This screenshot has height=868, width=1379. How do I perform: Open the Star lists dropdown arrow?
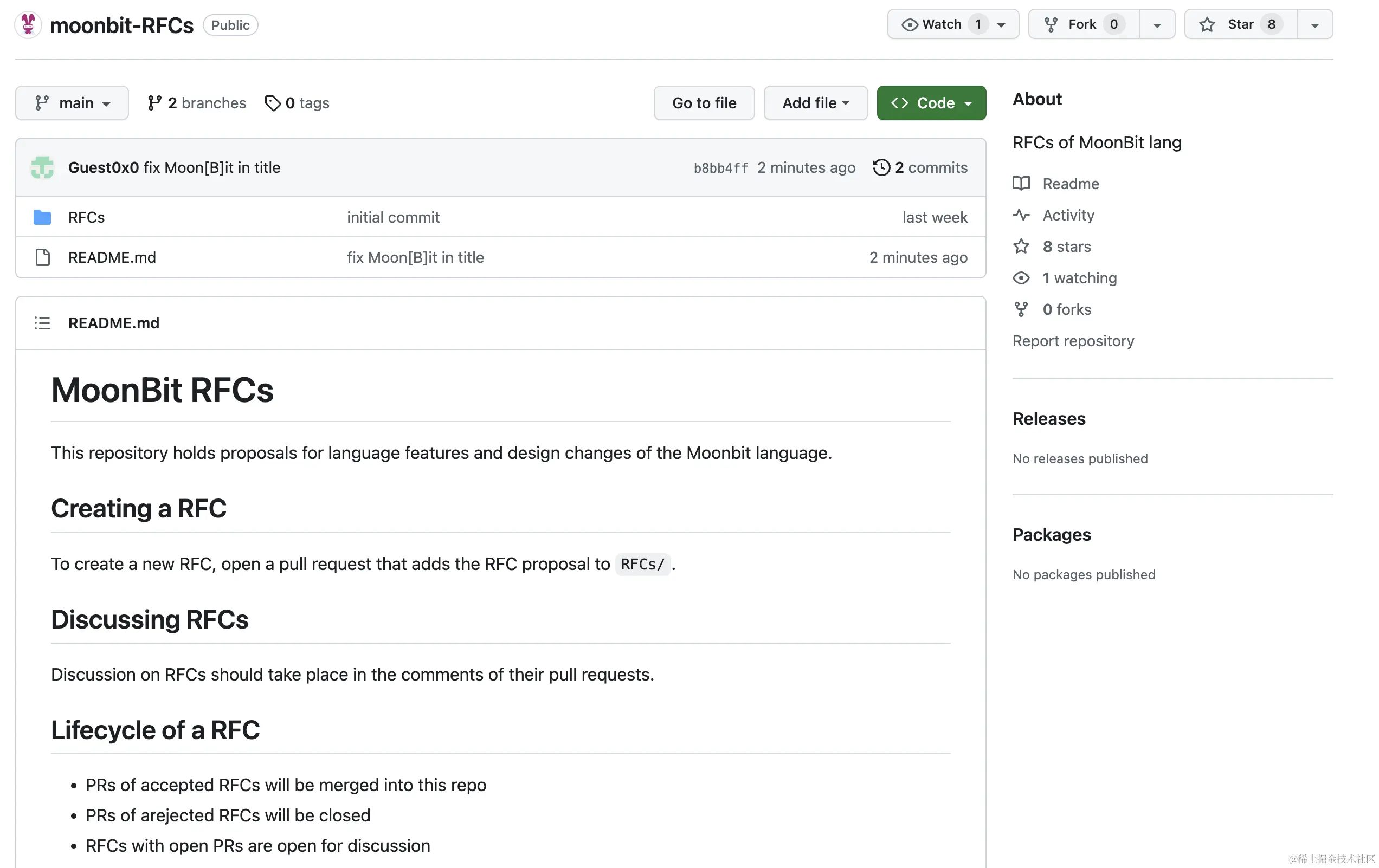coord(1314,24)
